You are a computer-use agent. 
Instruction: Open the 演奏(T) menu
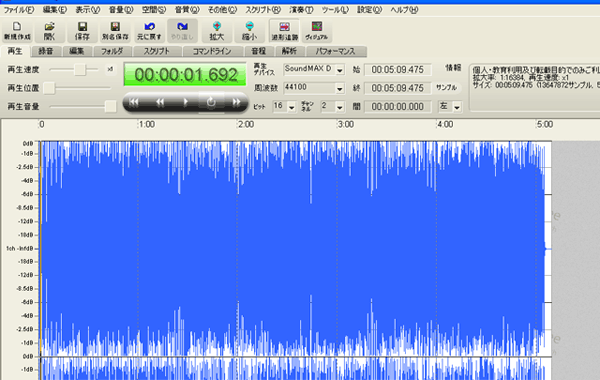tap(301, 10)
